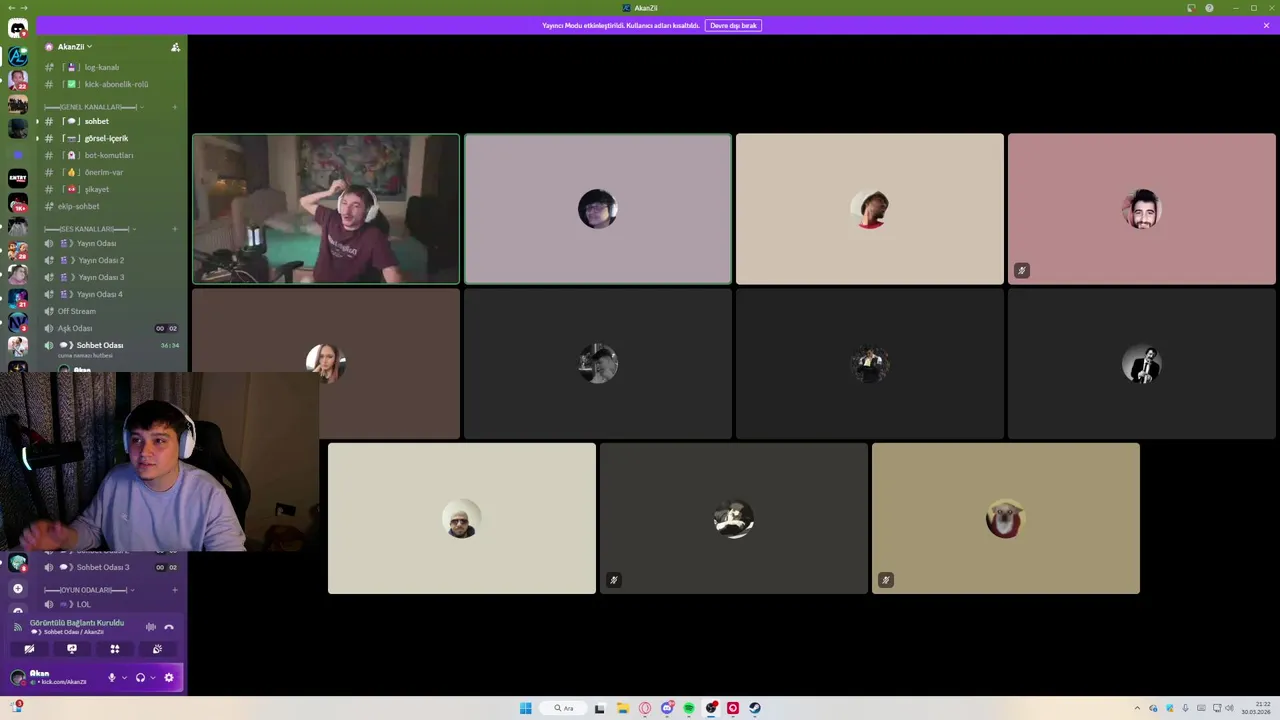Open the log-kanalı text channel
The image size is (1280, 720).
pos(110,67)
